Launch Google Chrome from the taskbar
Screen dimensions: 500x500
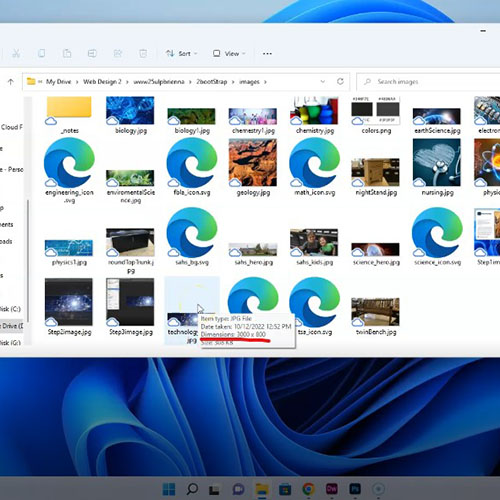[309, 489]
